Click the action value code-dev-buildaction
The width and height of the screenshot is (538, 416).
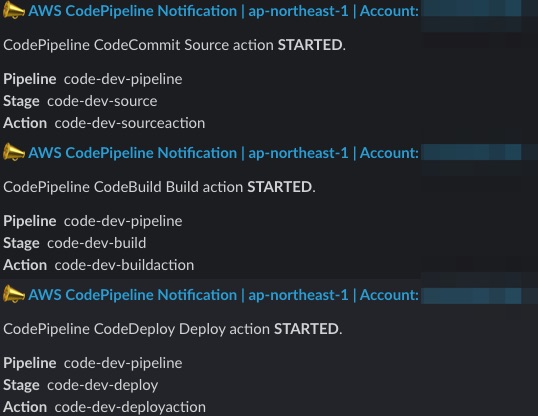[x=124, y=265]
